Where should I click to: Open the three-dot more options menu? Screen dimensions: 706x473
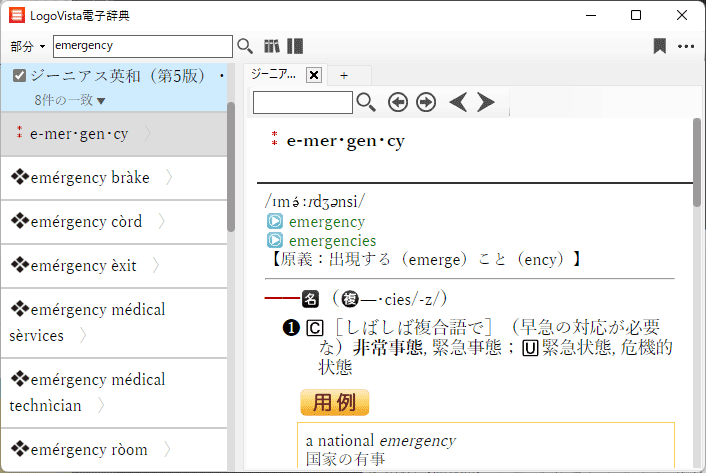[686, 46]
